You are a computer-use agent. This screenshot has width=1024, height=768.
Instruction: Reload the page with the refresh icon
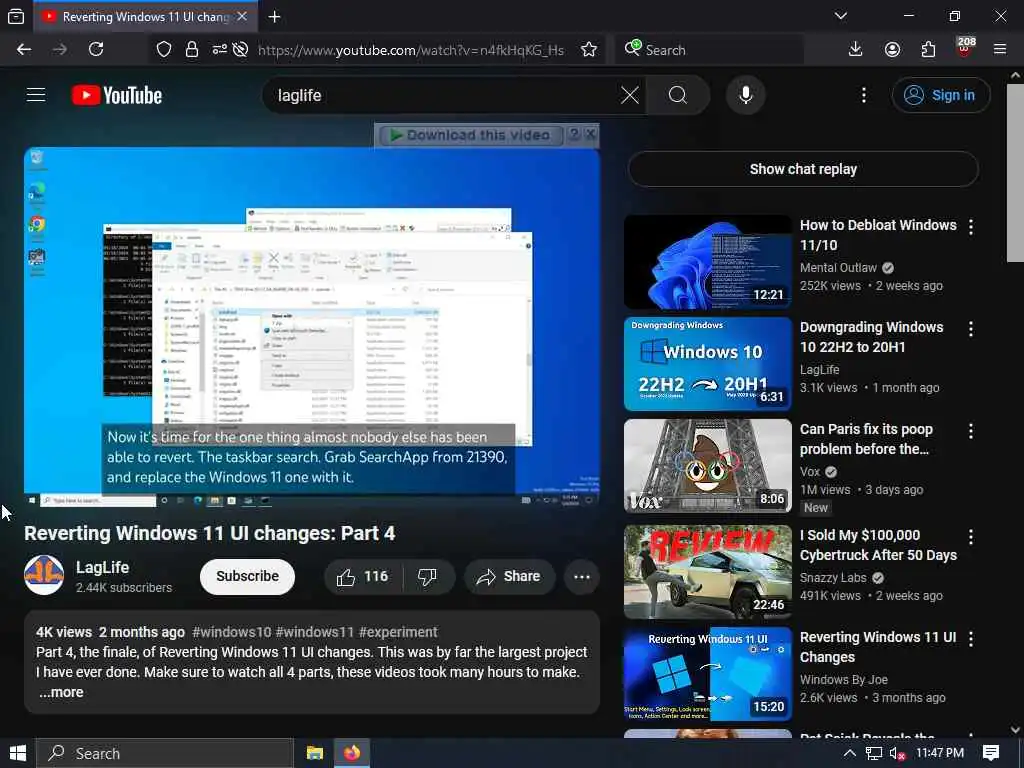96,50
